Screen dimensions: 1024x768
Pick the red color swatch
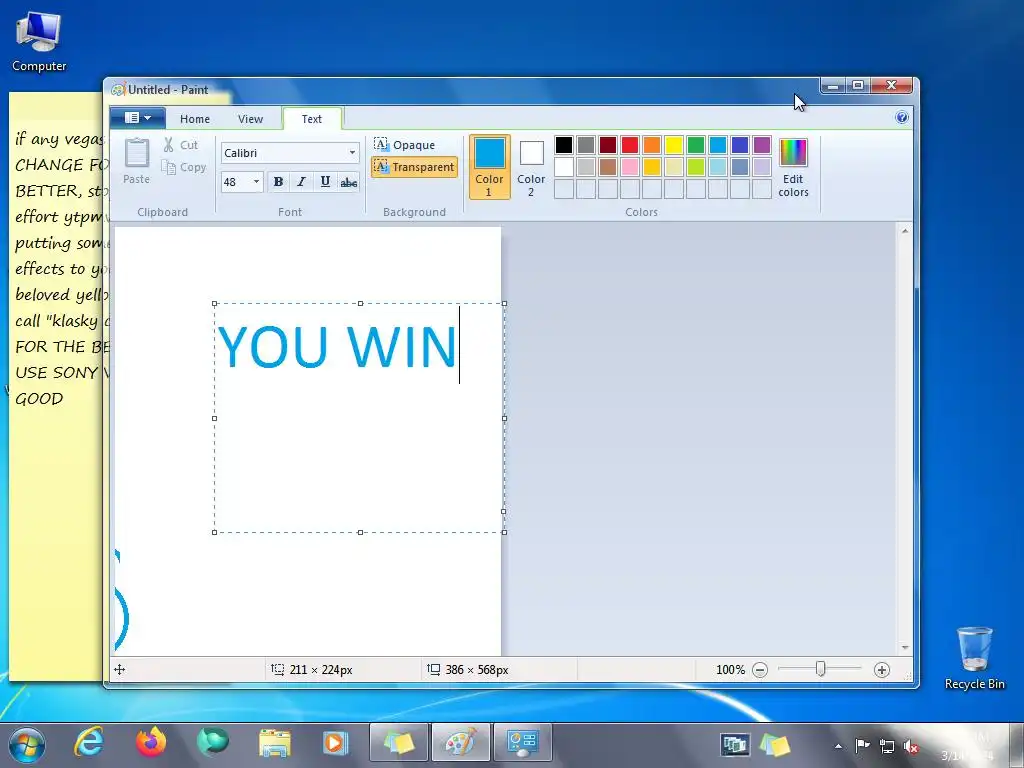[x=630, y=144]
